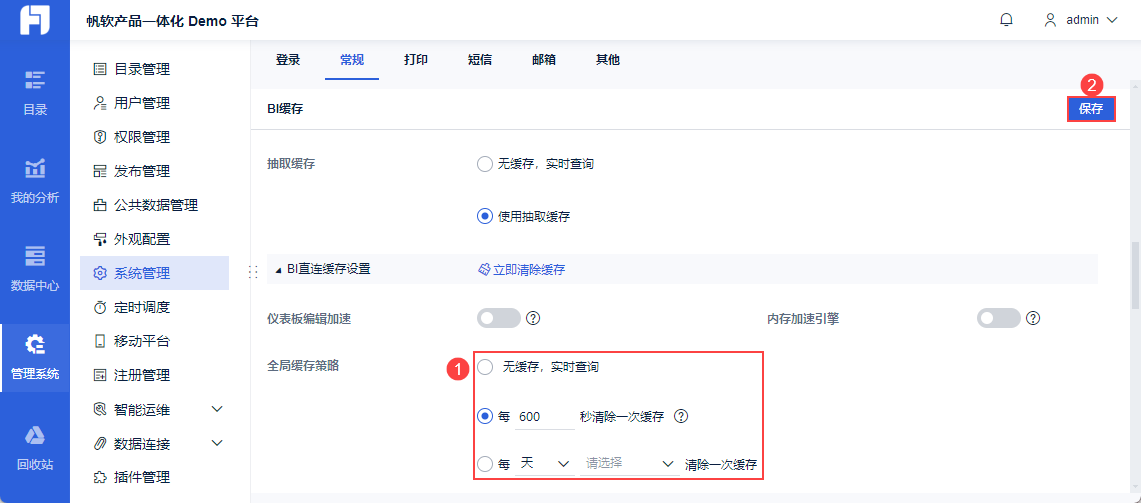Click the notification bell icon
1141x503 pixels.
pyautogui.click(x=1006, y=20)
